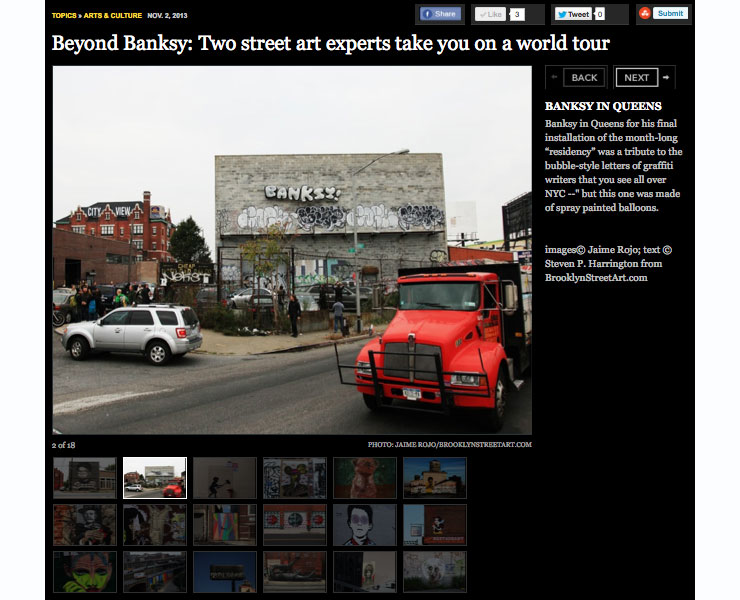The height and width of the screenshot is (600, 740).
Task: Open the last thumbnail in bottom row
Action: click(x=435, y=571)
